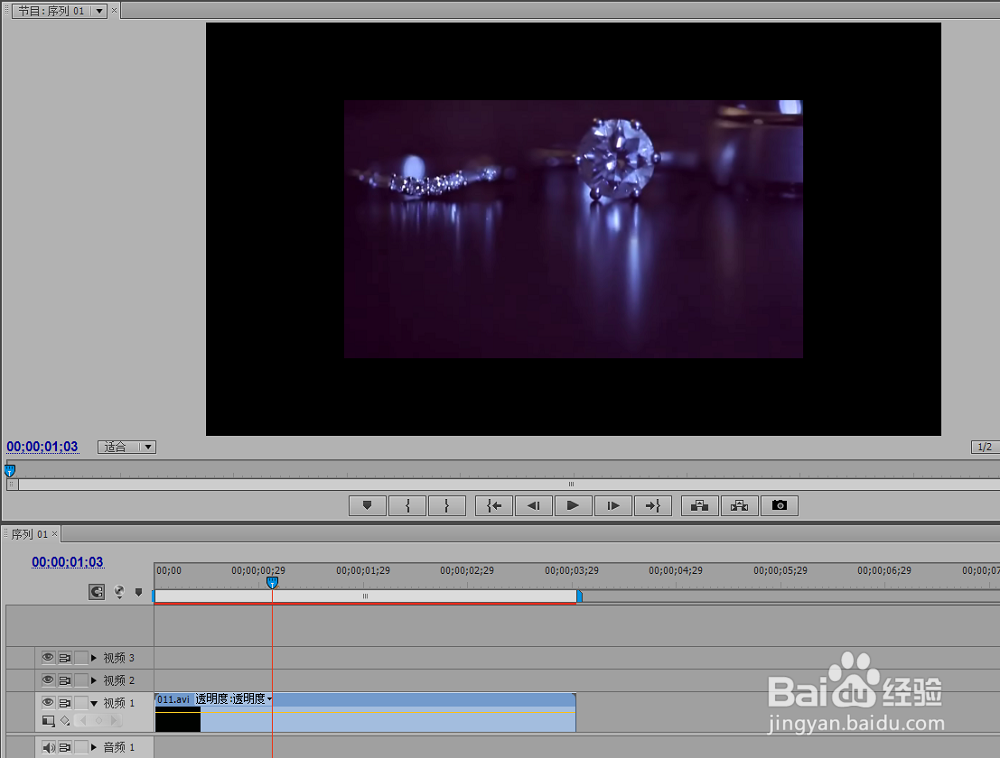Viewport: 1000px width, 758px height.
Task: Select the 011.avi clip on 视频 1
Action: [365, 713]
